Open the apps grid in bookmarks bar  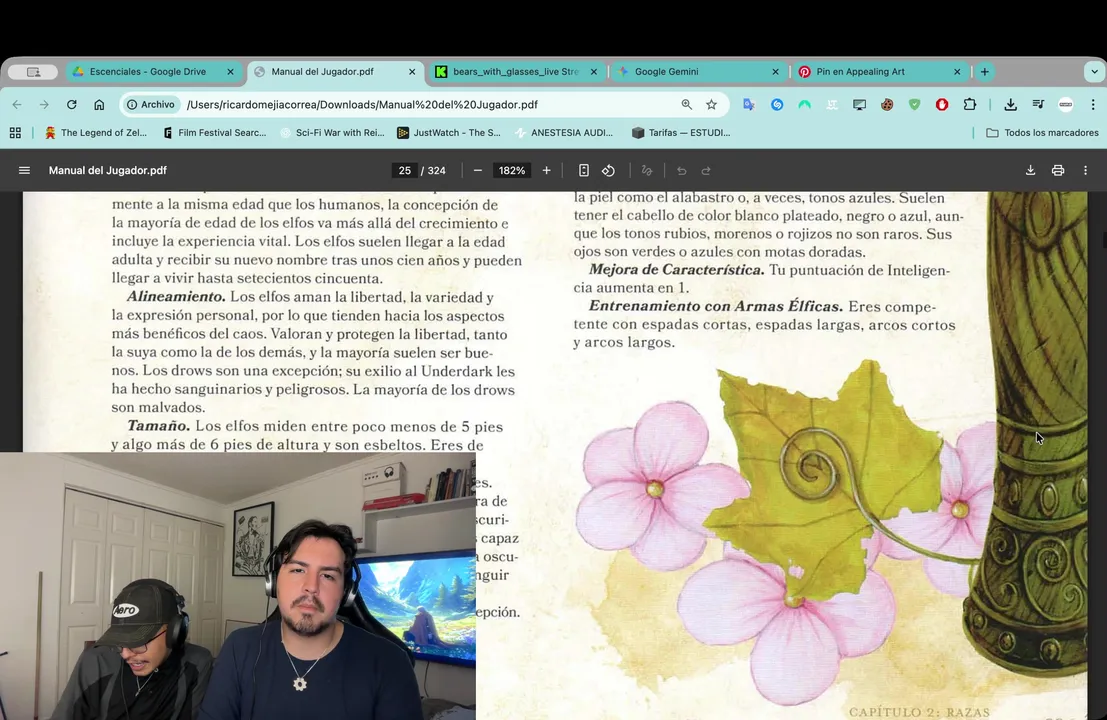pos(15,133)
